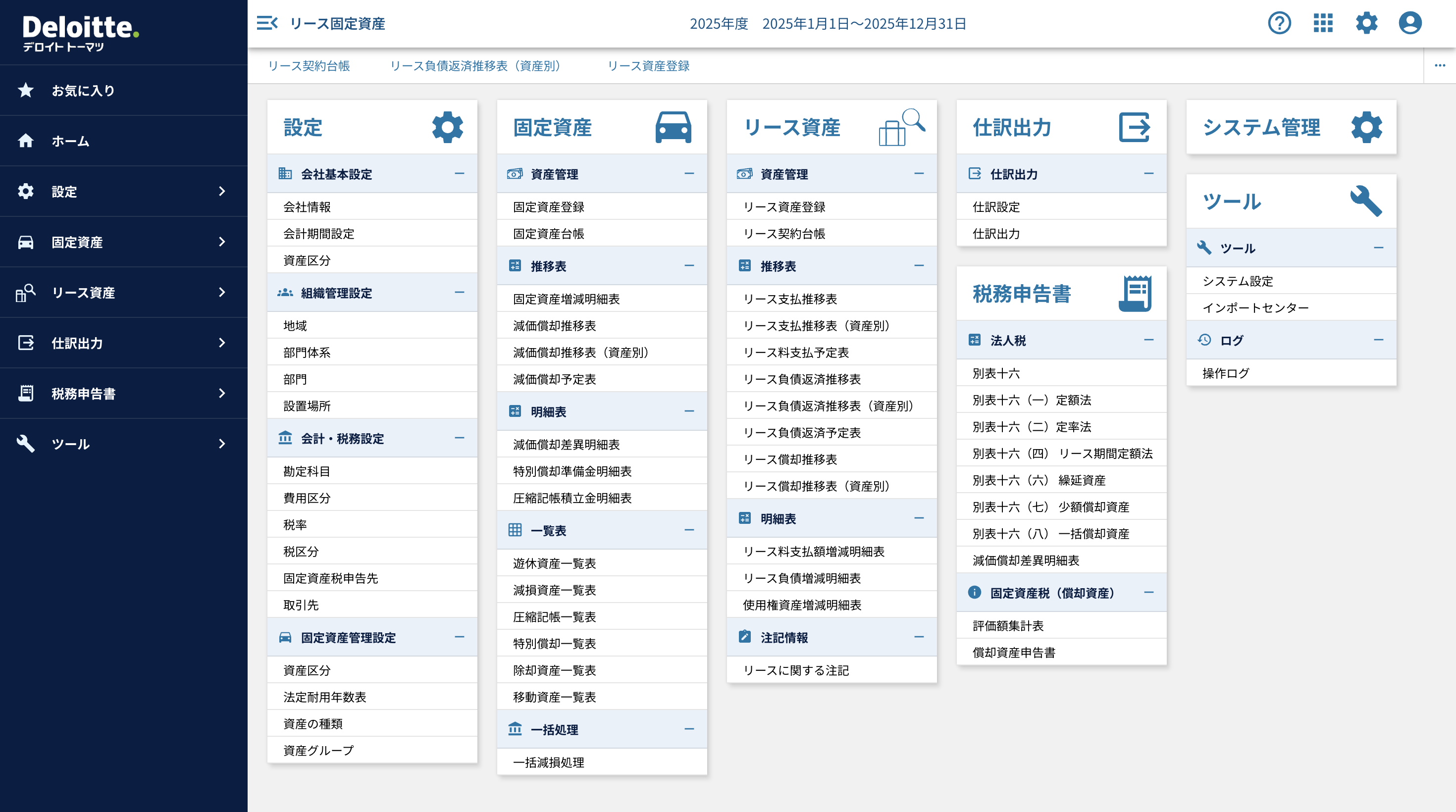1456x812 pixels.
Task: Click the 2025年度 fiscal period display
Action: tap(719, 24)
